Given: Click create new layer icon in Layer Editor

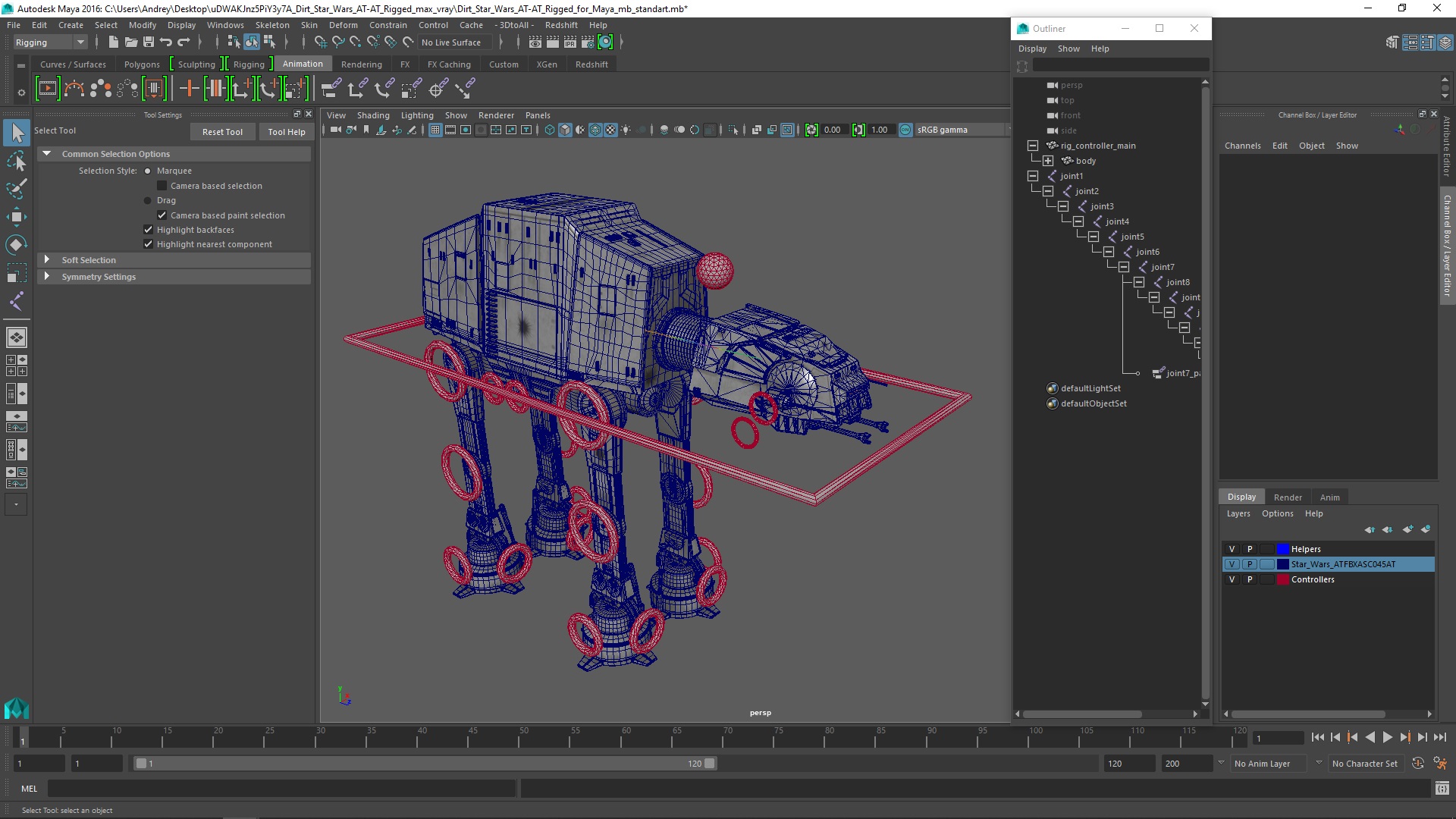Looking at the screenshot, I should point(1407,529).
